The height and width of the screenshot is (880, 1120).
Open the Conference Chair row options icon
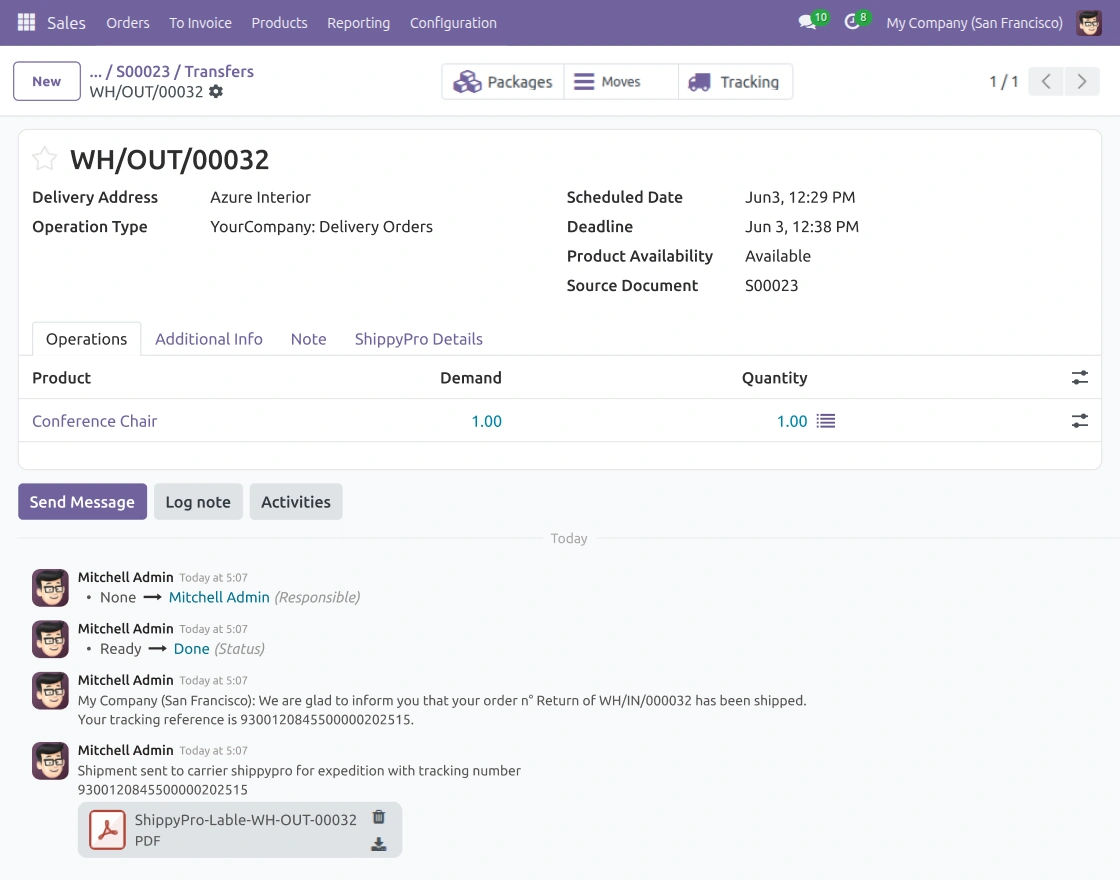coord(1079,421)
